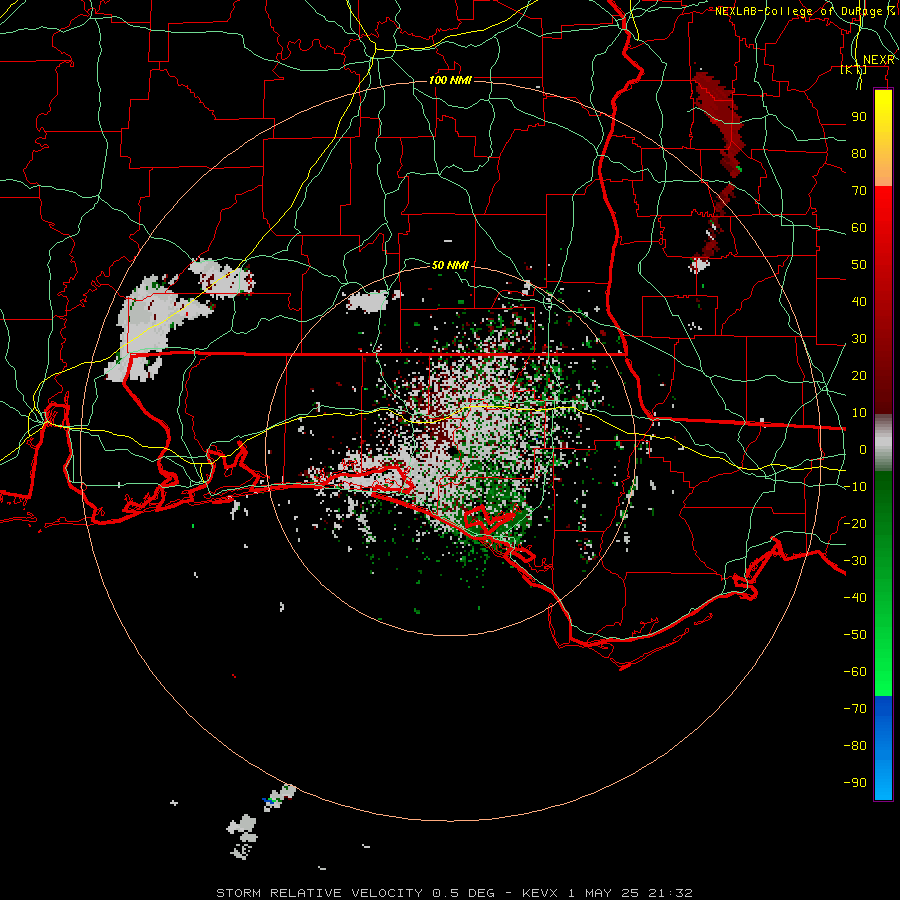Click the 0 value on velocity scale
Screen dimensions: 900x900
(x=863, y=449)
